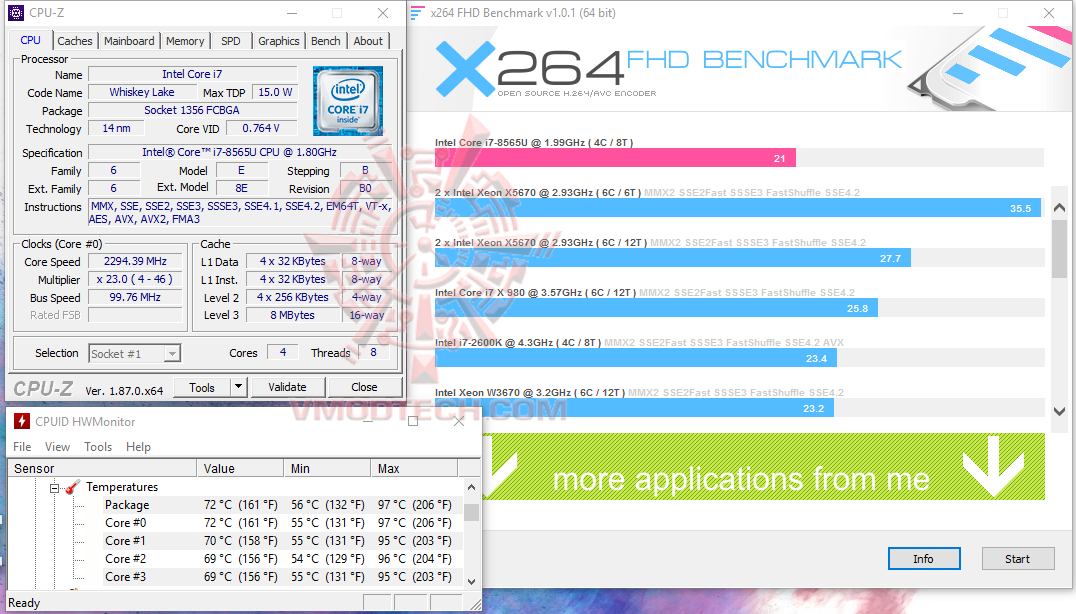Click the Core i7 X 980 bar showing 25.8
This screenshot has width=1076, height=614.
[656, 308]
